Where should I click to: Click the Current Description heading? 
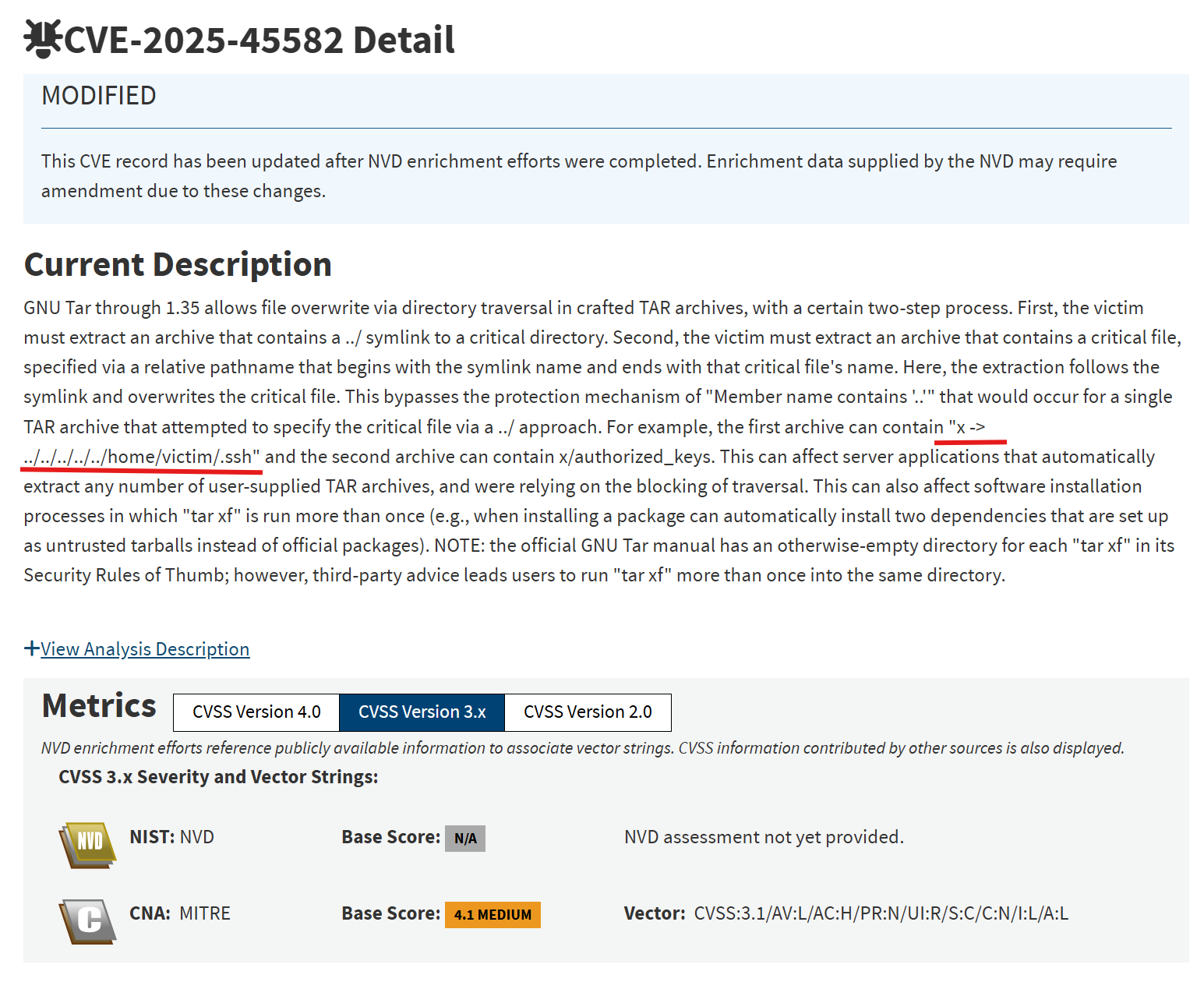pos(178,265)
